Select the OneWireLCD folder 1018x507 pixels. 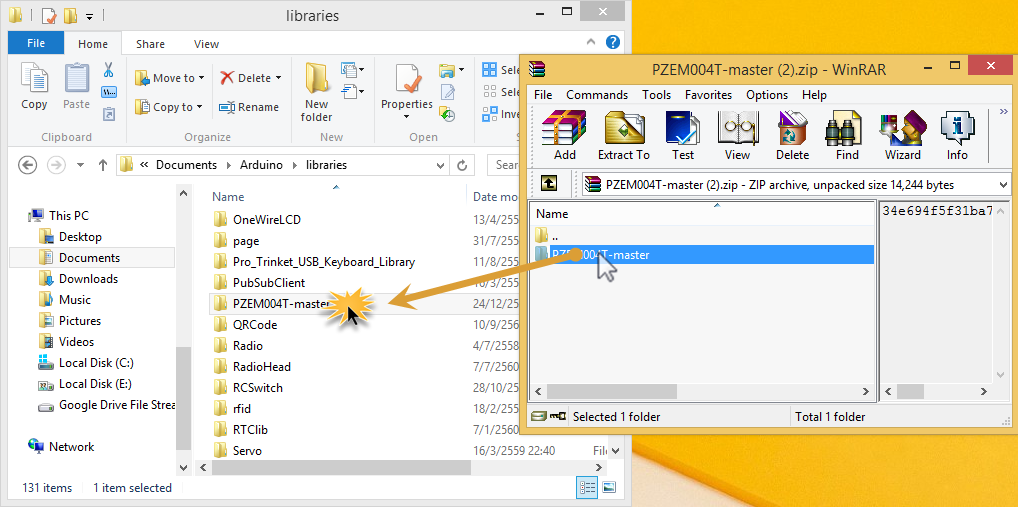point(267,220)
